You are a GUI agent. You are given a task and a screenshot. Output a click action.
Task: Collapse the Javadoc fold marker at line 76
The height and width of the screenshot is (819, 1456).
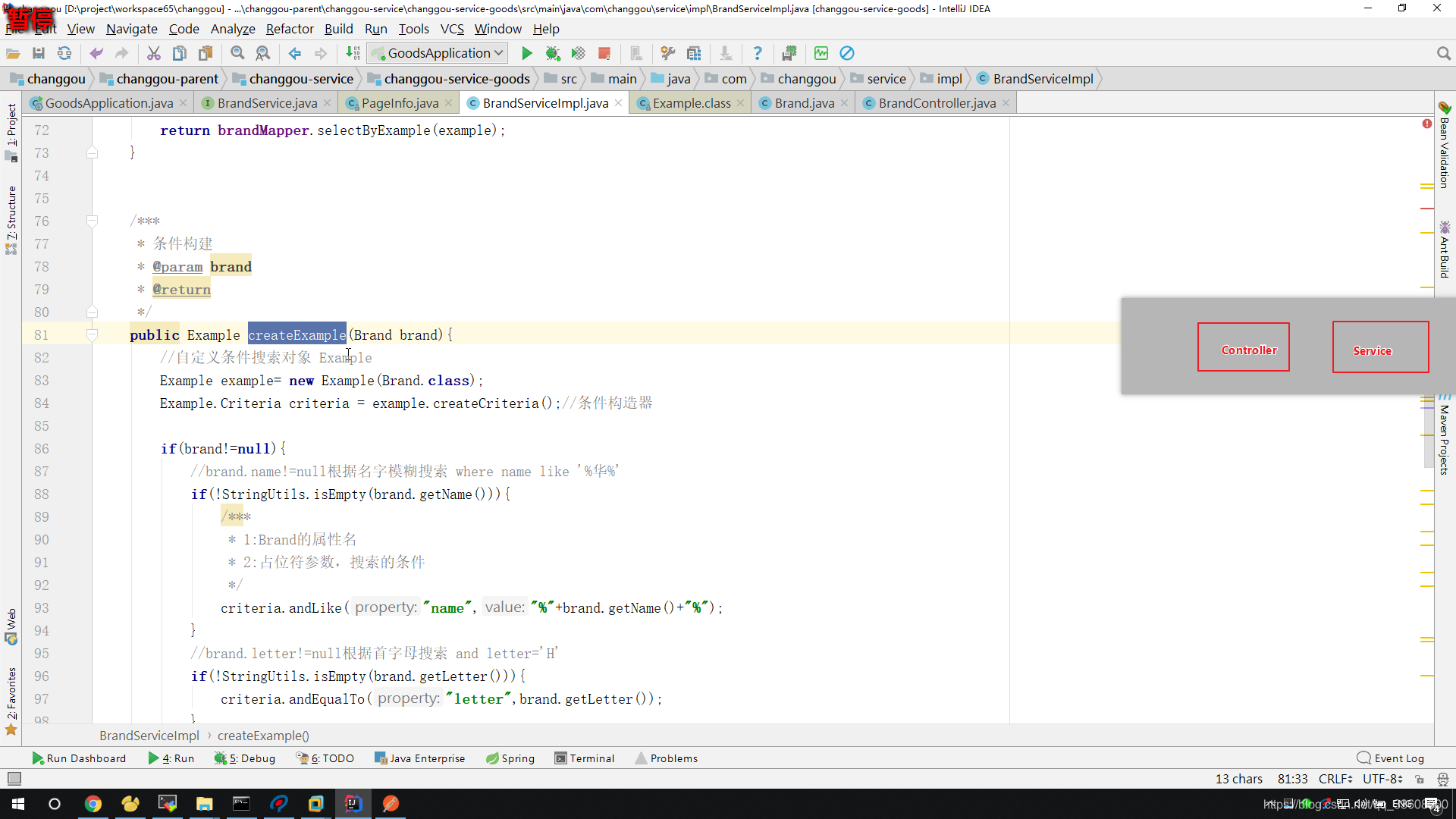coord(92,221)
